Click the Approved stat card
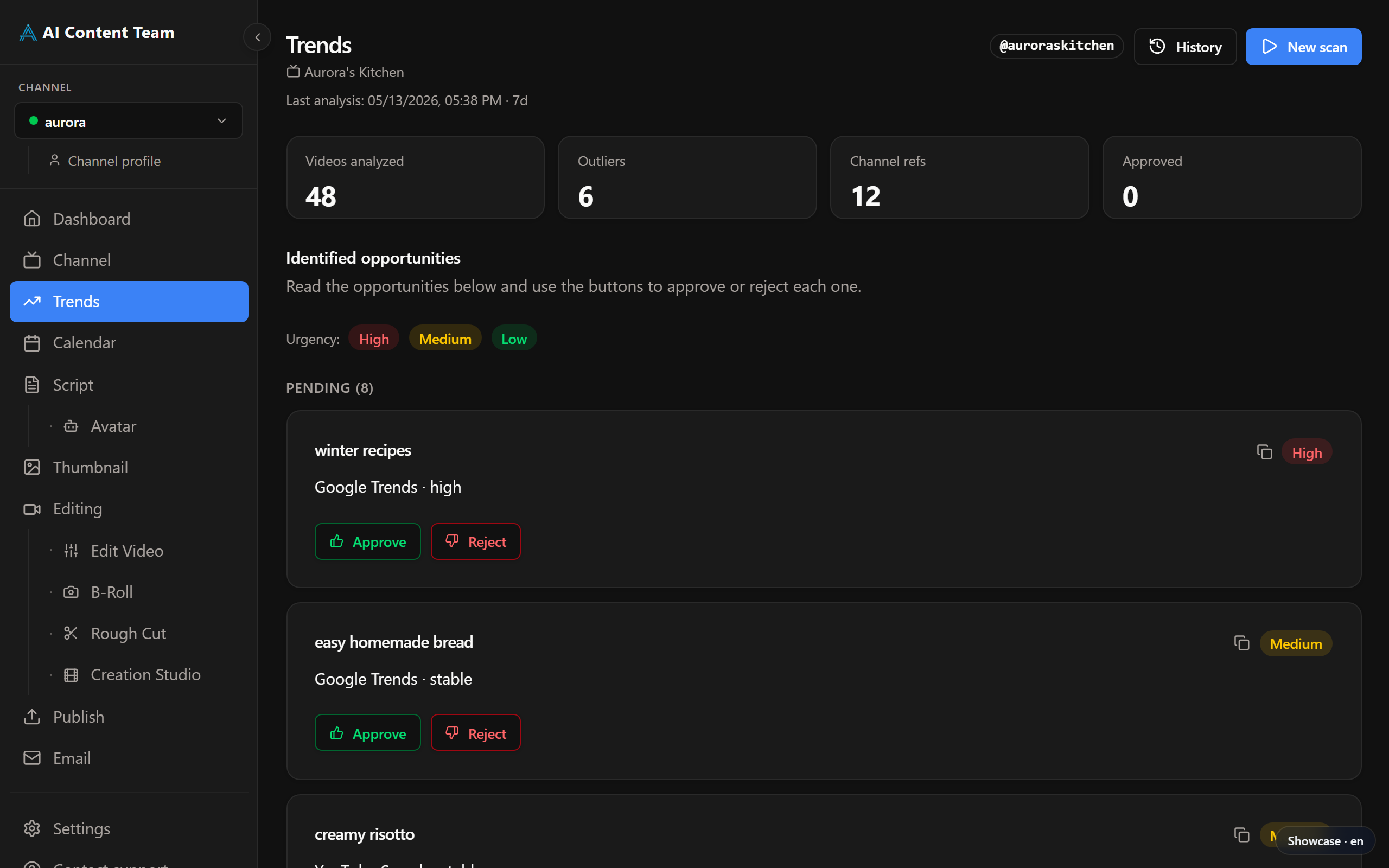 pyautogui.click(x=1232, y=177)
